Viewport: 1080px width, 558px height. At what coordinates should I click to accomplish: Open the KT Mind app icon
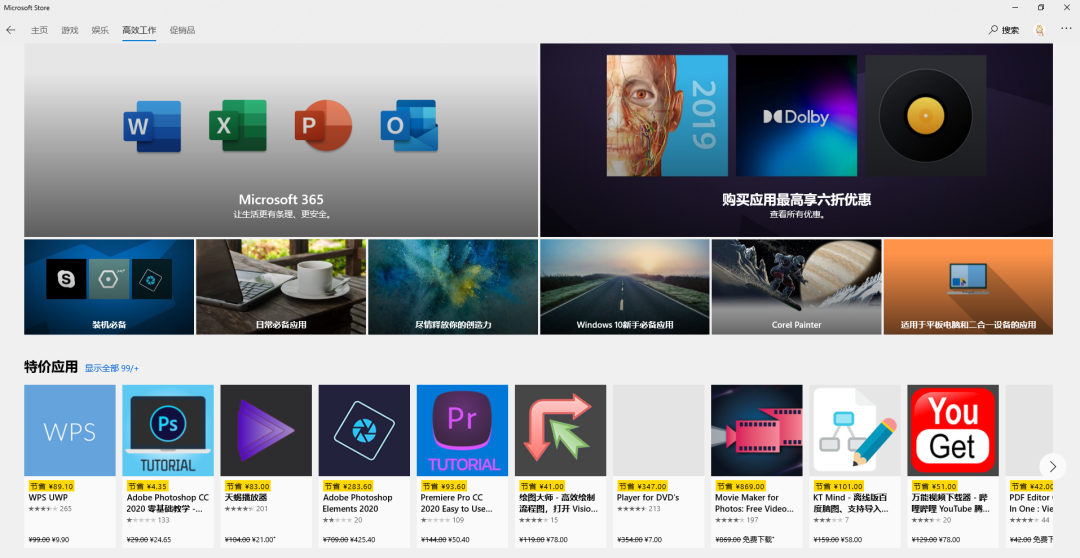[x=855, y=431]
